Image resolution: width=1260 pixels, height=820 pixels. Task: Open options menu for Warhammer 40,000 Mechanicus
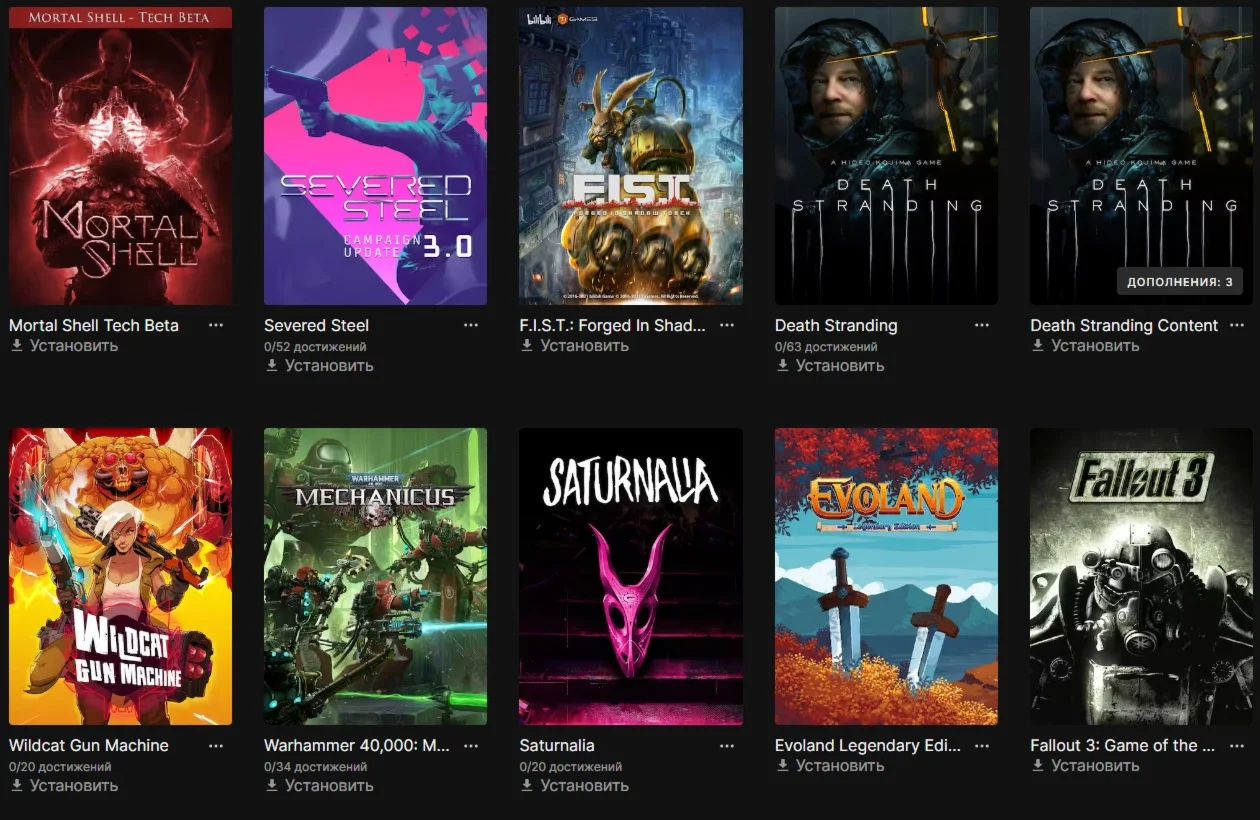tap(471, 745)
